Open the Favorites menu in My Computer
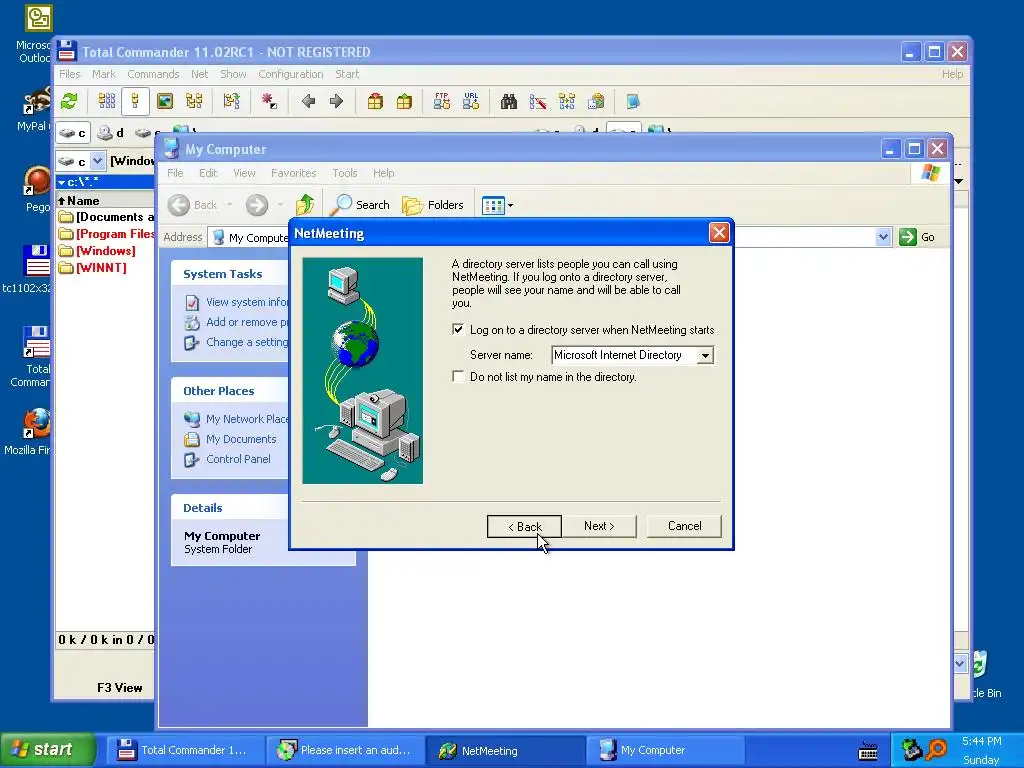Screen dimensions: 1024x768 click(x=293, y=173)
